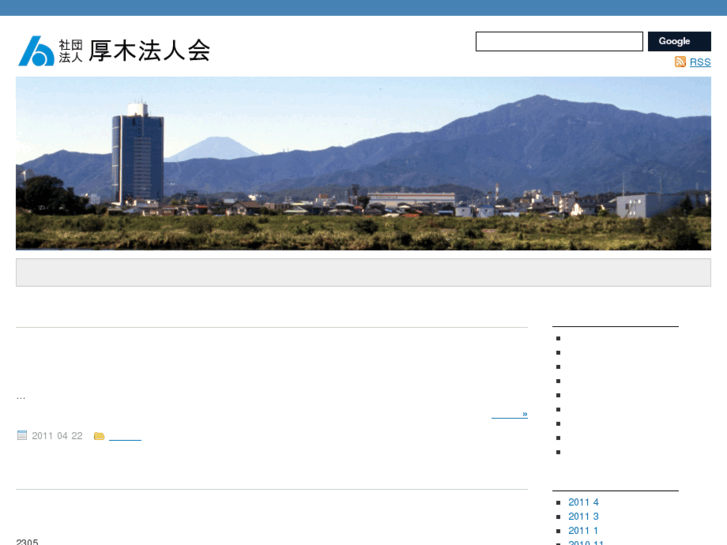Open the 2011 3 archive link
Viewport: 727px width, 545px height.
(x=583, y=517)
